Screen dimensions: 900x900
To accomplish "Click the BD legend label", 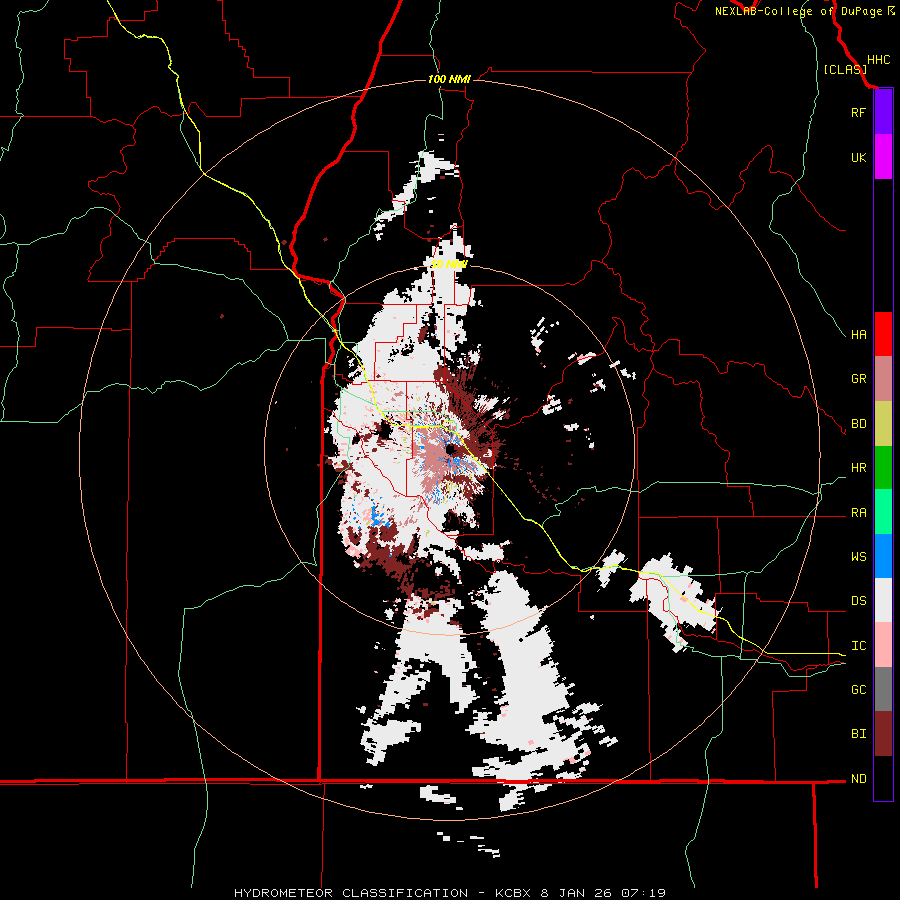I will click(x=858, y=424).
